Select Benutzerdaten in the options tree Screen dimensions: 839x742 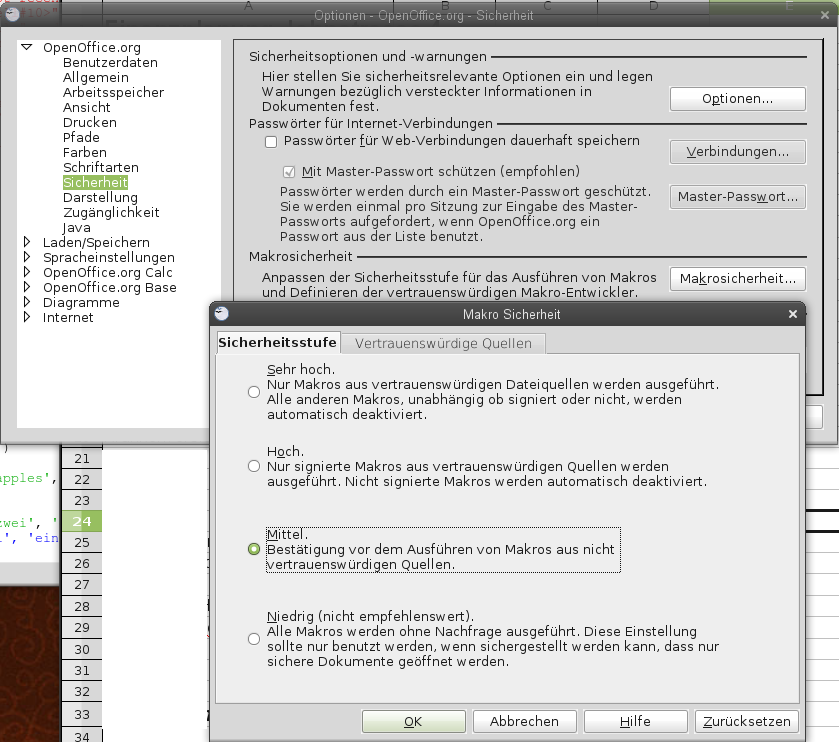pos(110,62)
